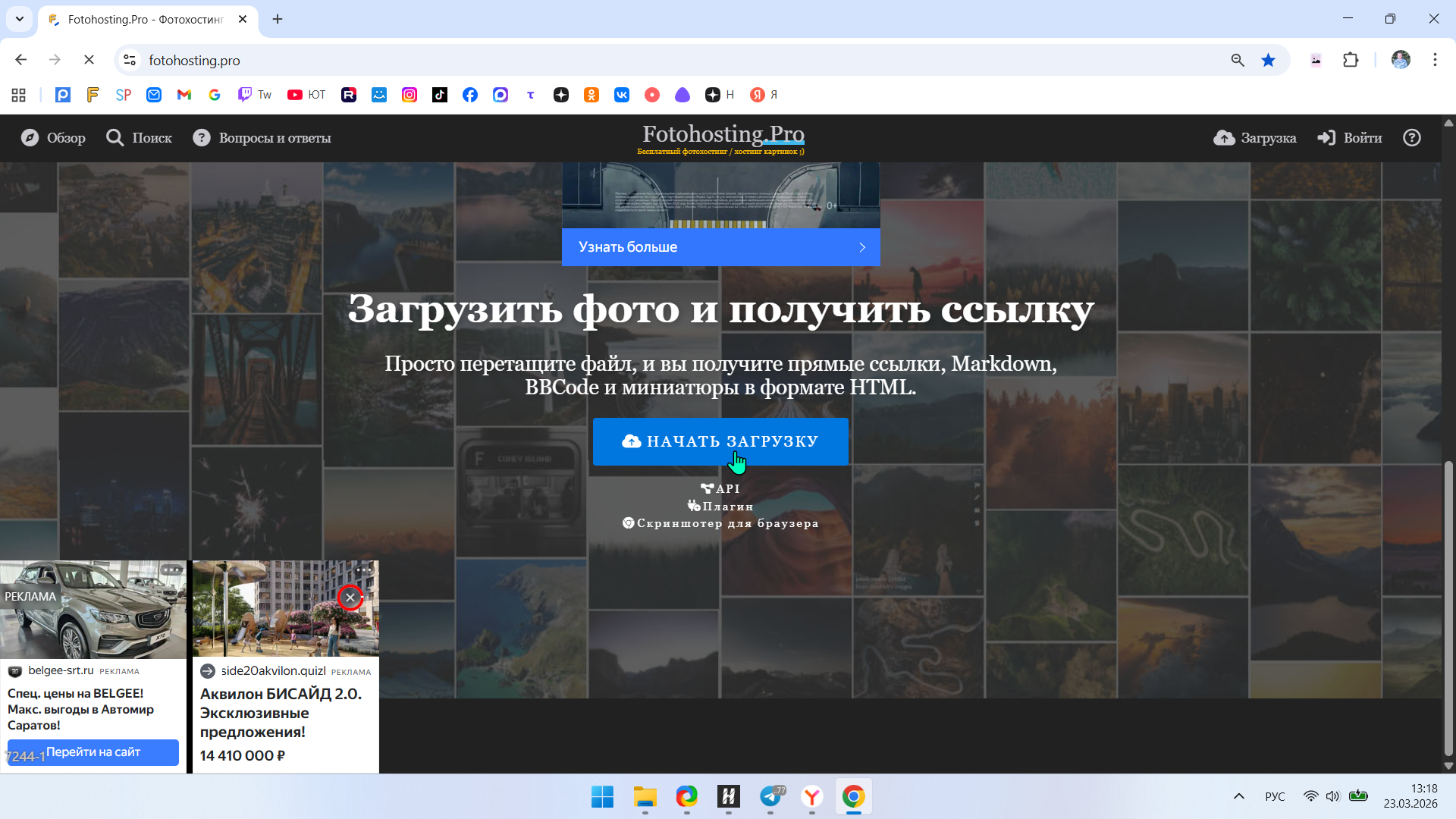Open the help question-mark icon in header
Viewport: 1456px width, 819px height.
tap(1411, 138)
